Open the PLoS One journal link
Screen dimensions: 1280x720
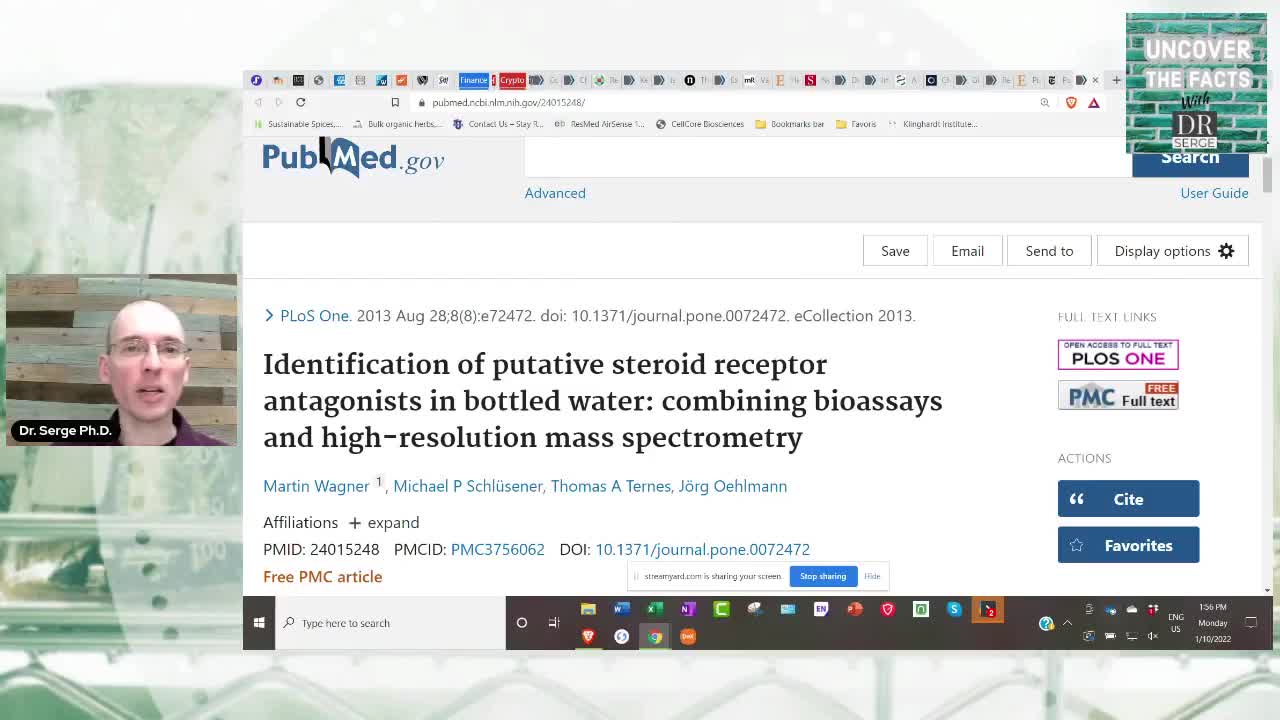point(315,316)
